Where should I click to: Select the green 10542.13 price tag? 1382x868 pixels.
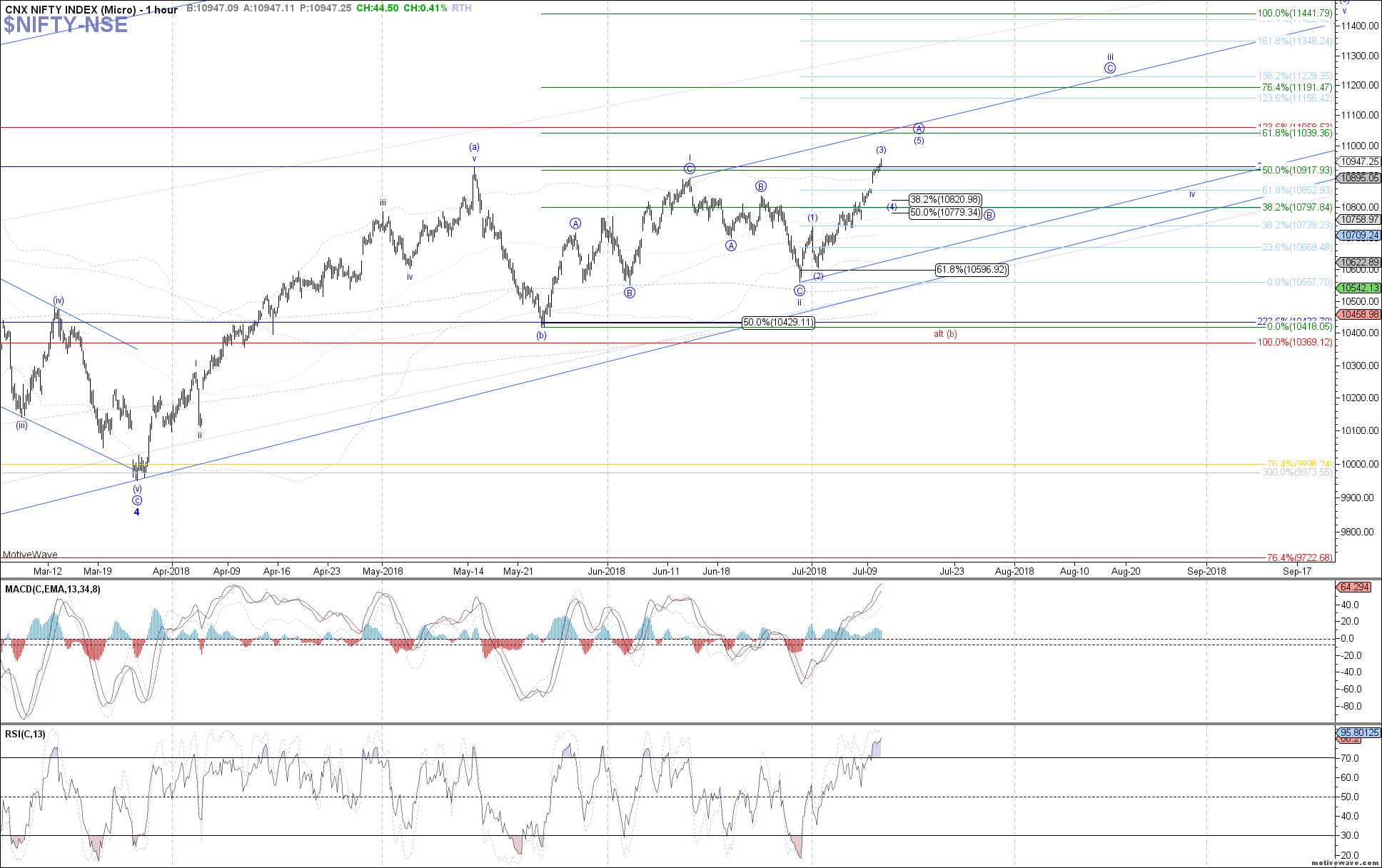coord(1360,288)
